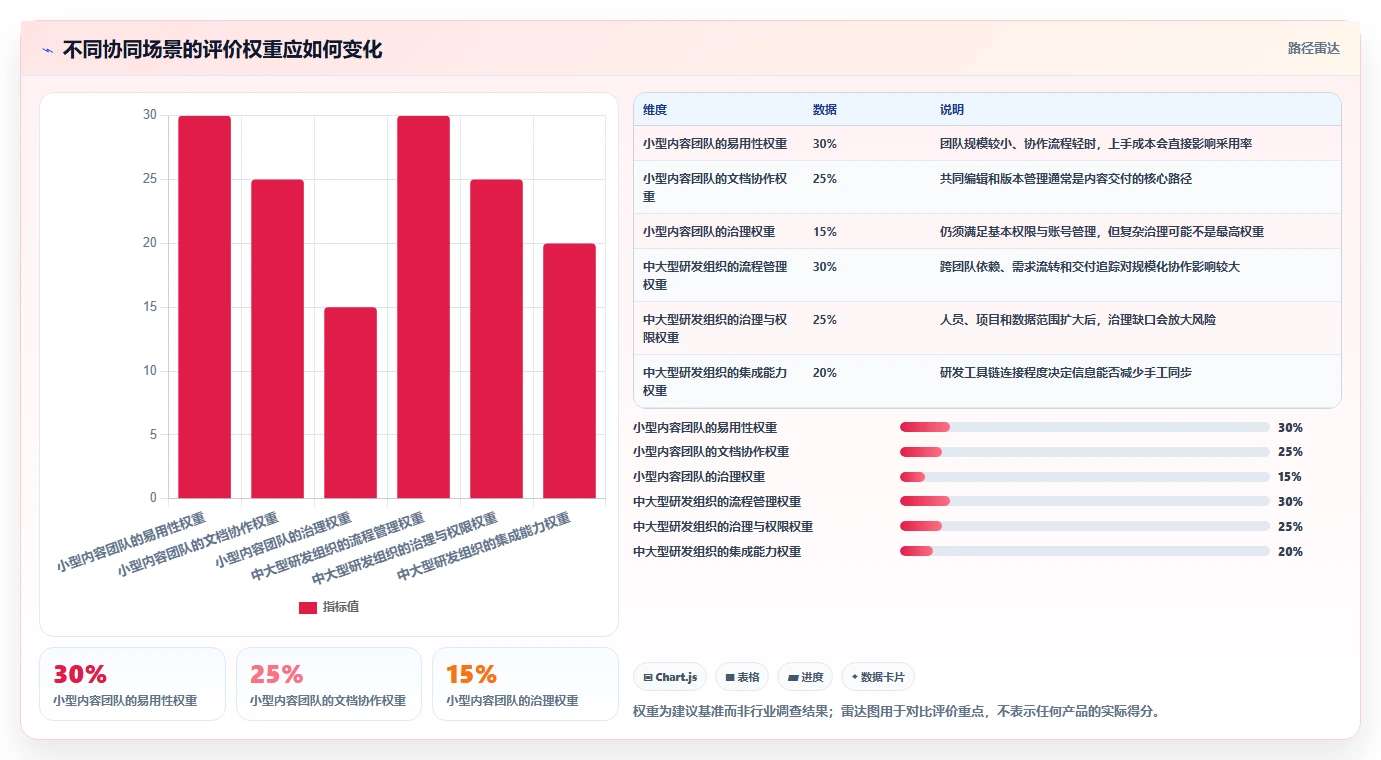Click description 共同编辑和版本管理通常是内容交付的核心路径
The width and height of the screenshot is (1381, 760).
(1066, 179)
